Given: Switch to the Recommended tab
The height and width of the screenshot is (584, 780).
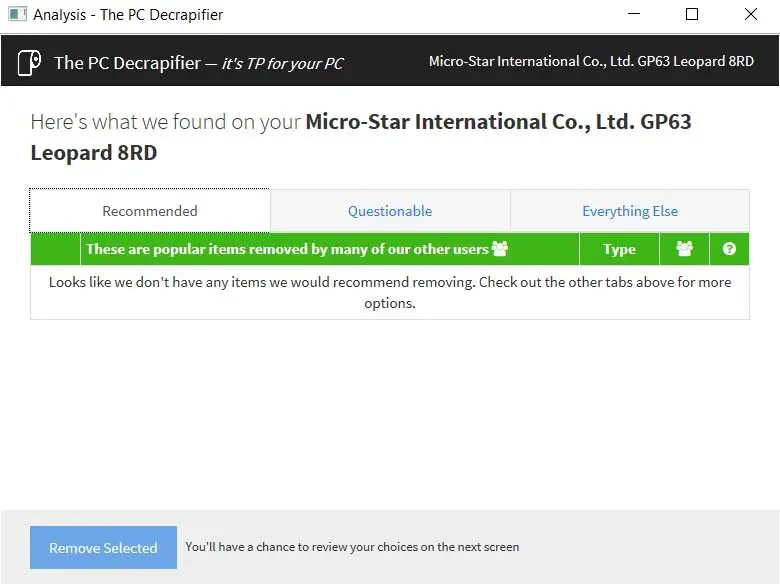Looking at the screenshot, I should coord(150,211).
